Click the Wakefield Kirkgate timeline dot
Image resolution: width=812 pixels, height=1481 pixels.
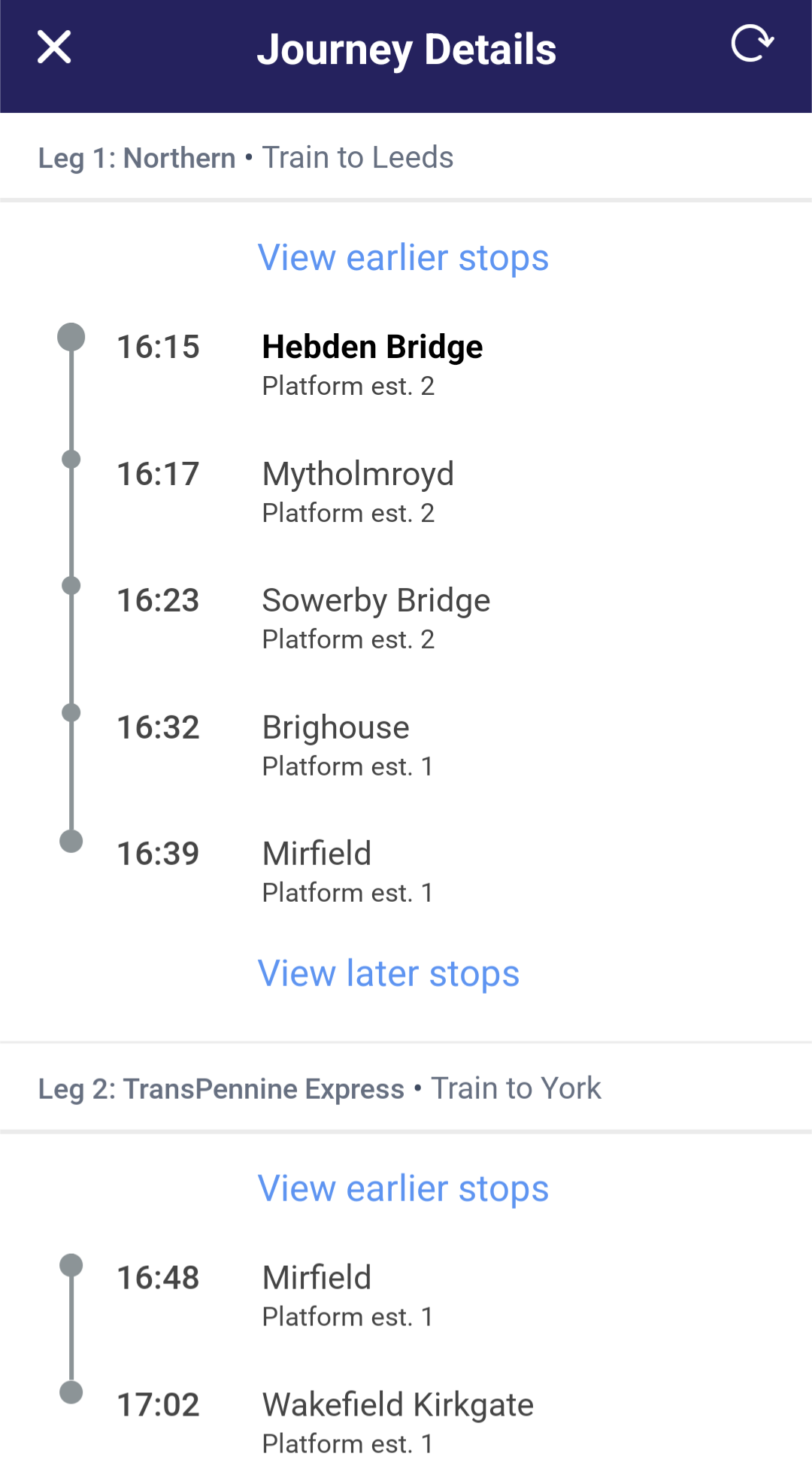click(x=71, y=1392)
